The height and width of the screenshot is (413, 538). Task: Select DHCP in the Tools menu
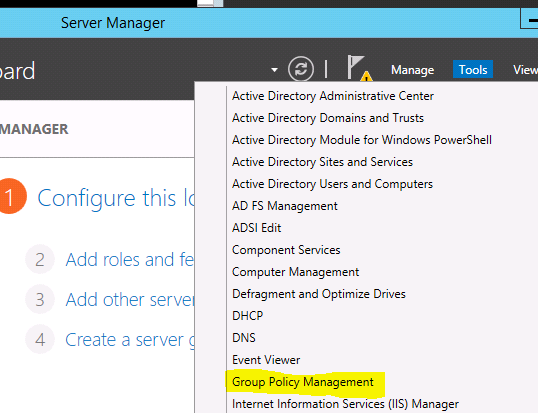pos(247,316)
